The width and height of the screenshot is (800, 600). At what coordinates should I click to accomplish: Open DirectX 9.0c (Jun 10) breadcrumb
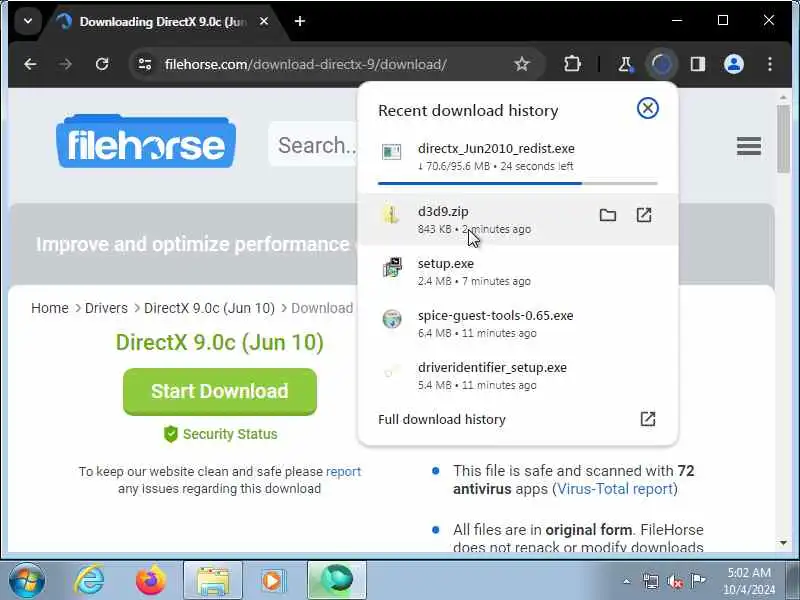pos(209,308)
